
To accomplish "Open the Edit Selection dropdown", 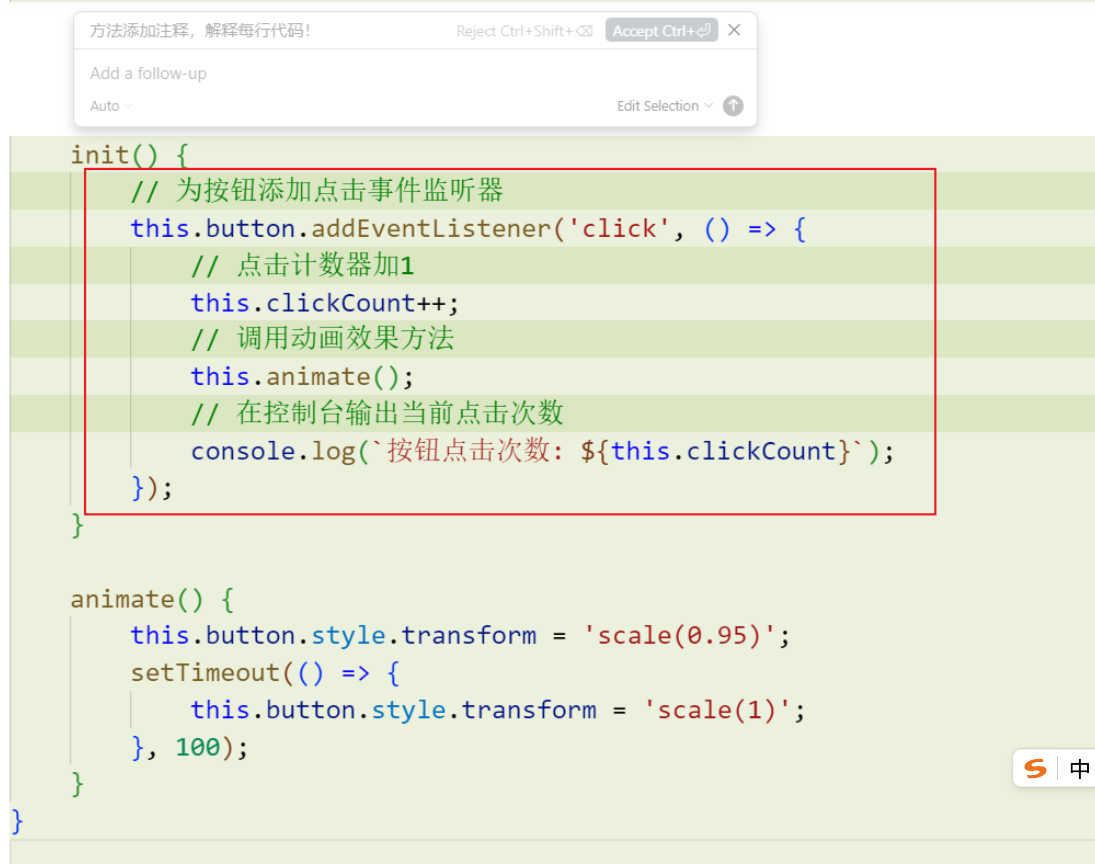I will [664, 106].
